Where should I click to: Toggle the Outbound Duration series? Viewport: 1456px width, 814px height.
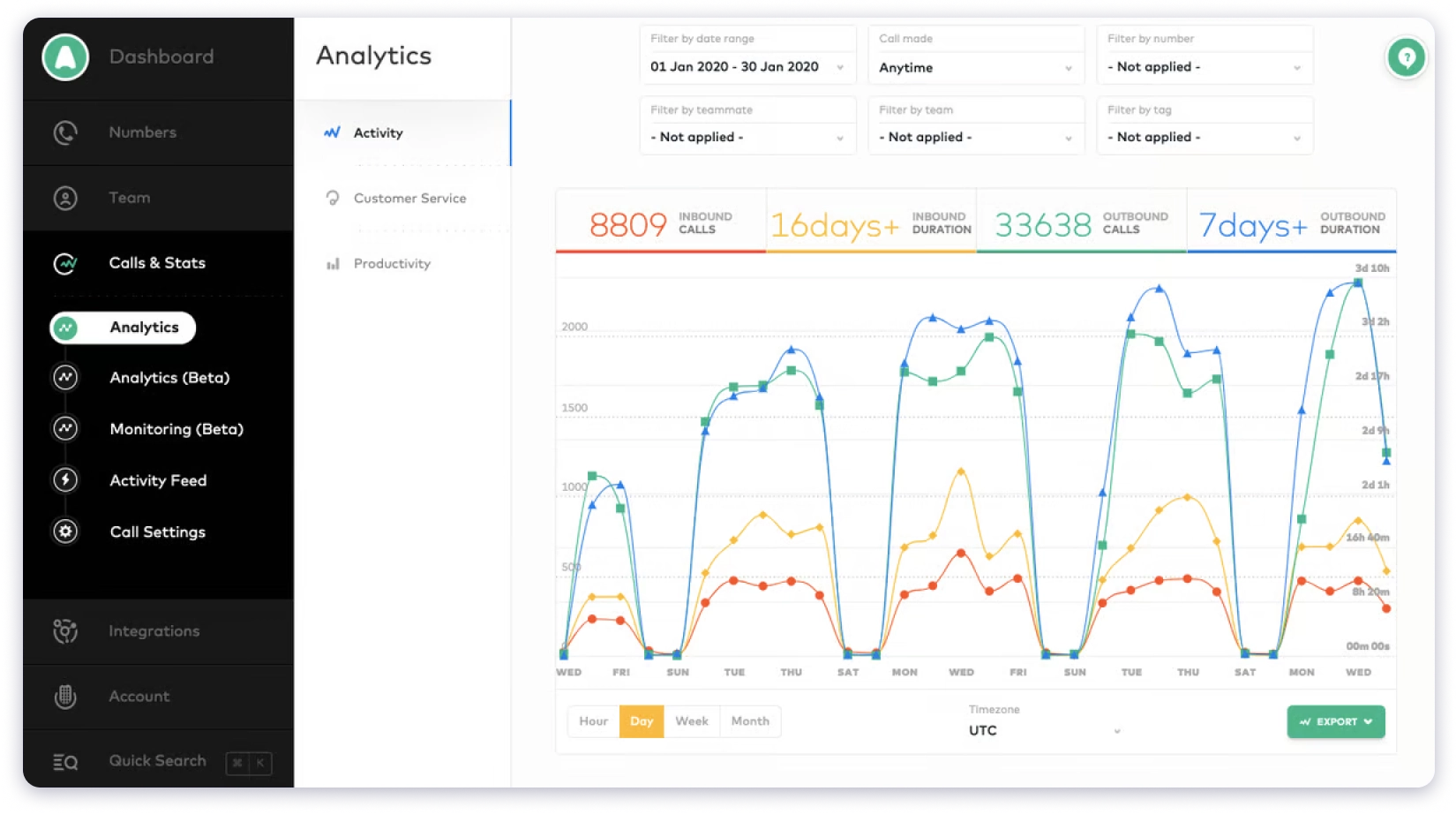[x=1292, y=222]
